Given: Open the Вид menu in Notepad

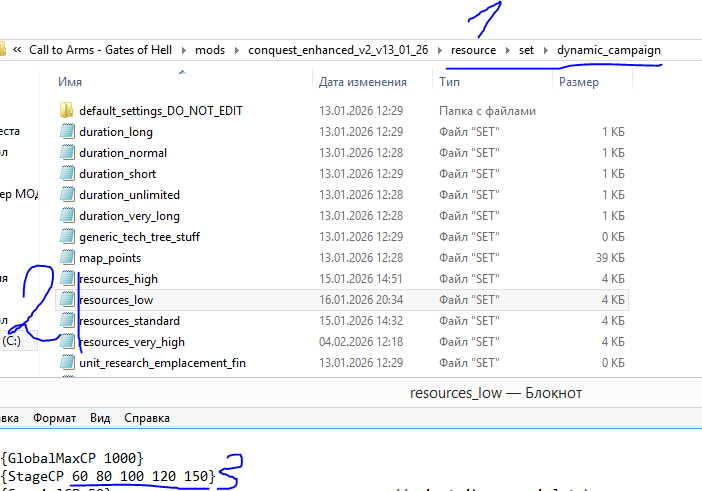Looking at the screenshot, I should pyautogui.click(x=100, y=418).
